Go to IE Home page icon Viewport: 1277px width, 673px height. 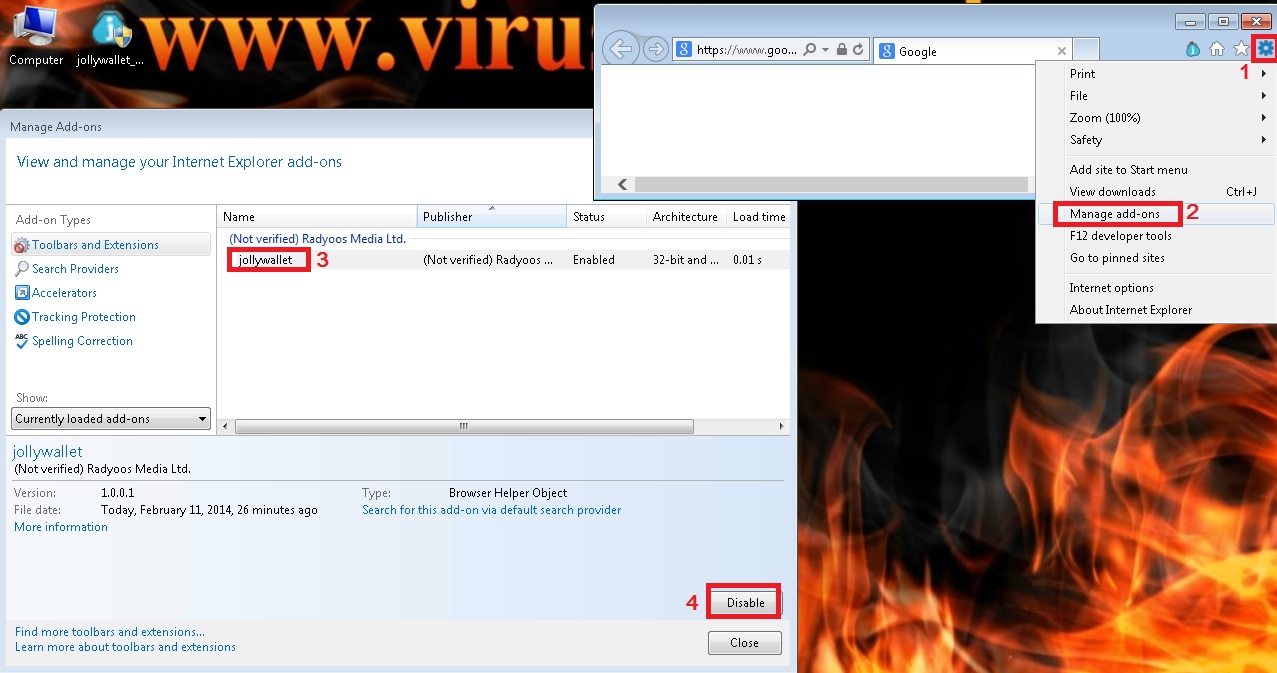tap(1217, 48)
